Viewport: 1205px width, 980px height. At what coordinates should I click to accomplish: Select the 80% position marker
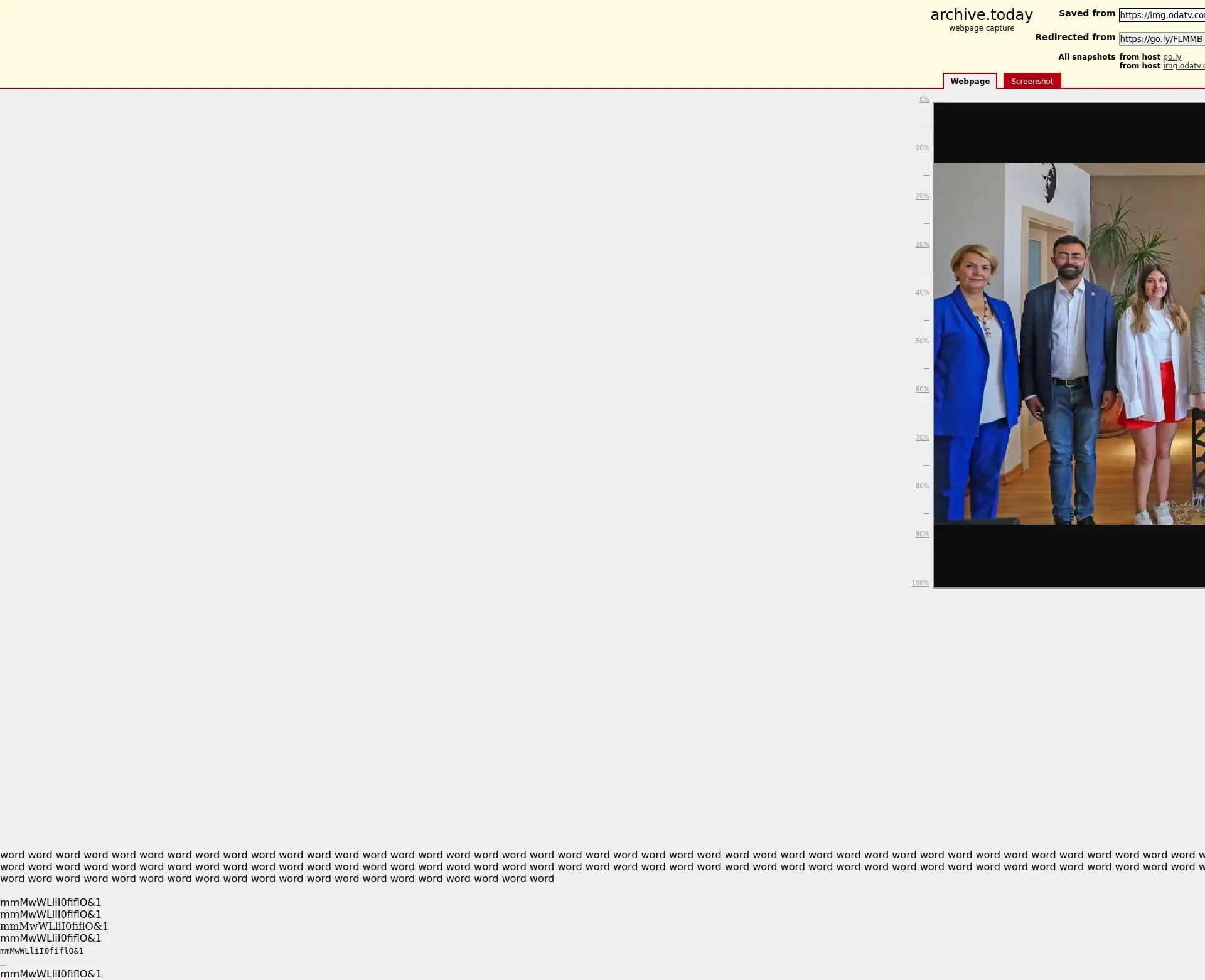(x=922, y=486)
